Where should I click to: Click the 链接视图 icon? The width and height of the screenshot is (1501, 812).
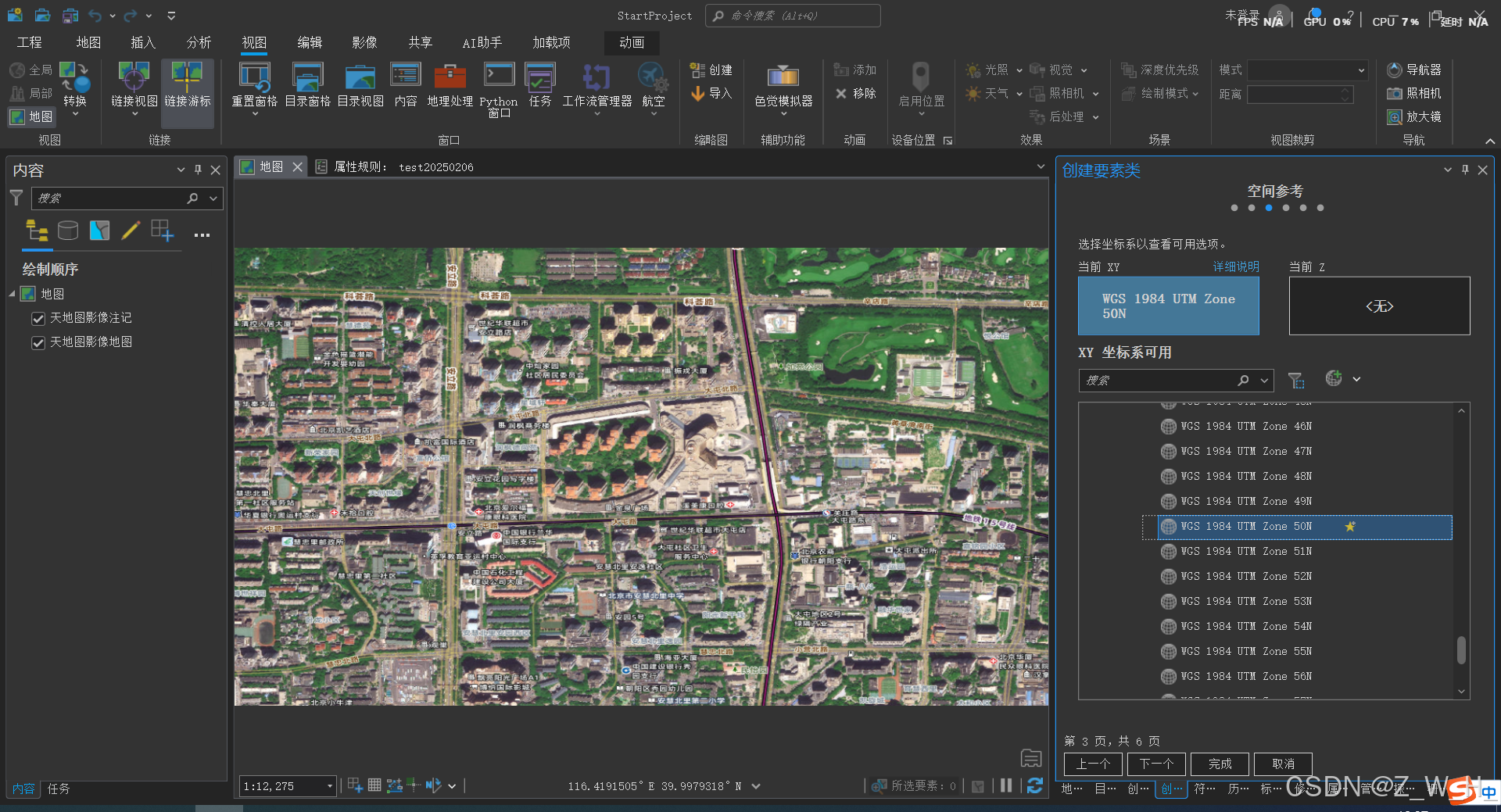tap(134, 78)
